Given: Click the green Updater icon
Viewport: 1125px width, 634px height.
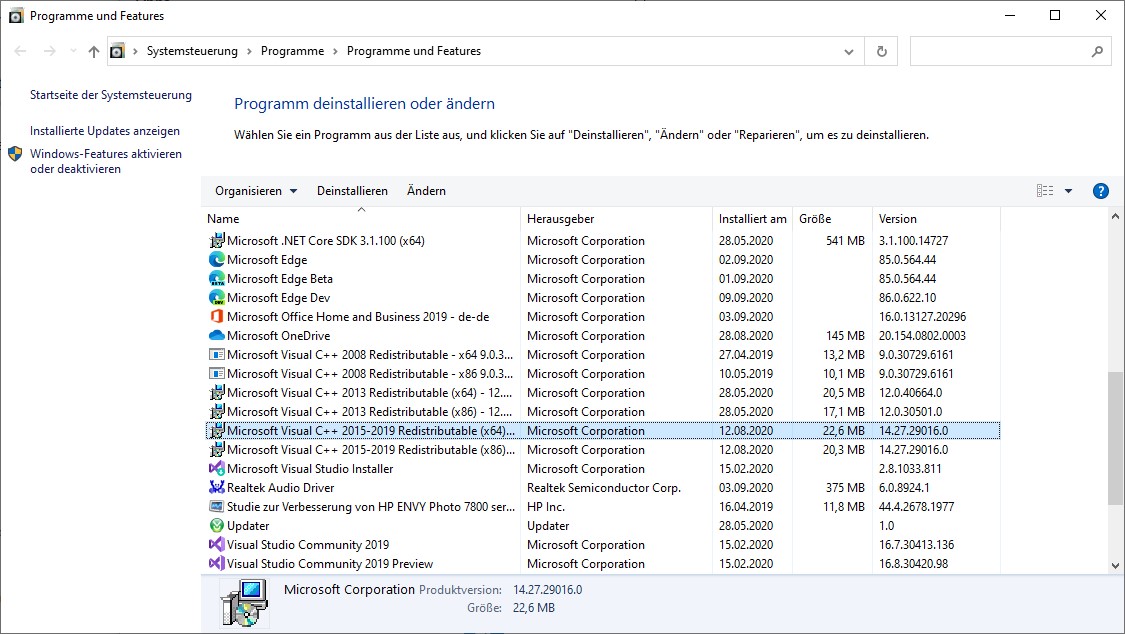Looking at the screenshot, I should point(217,526).
